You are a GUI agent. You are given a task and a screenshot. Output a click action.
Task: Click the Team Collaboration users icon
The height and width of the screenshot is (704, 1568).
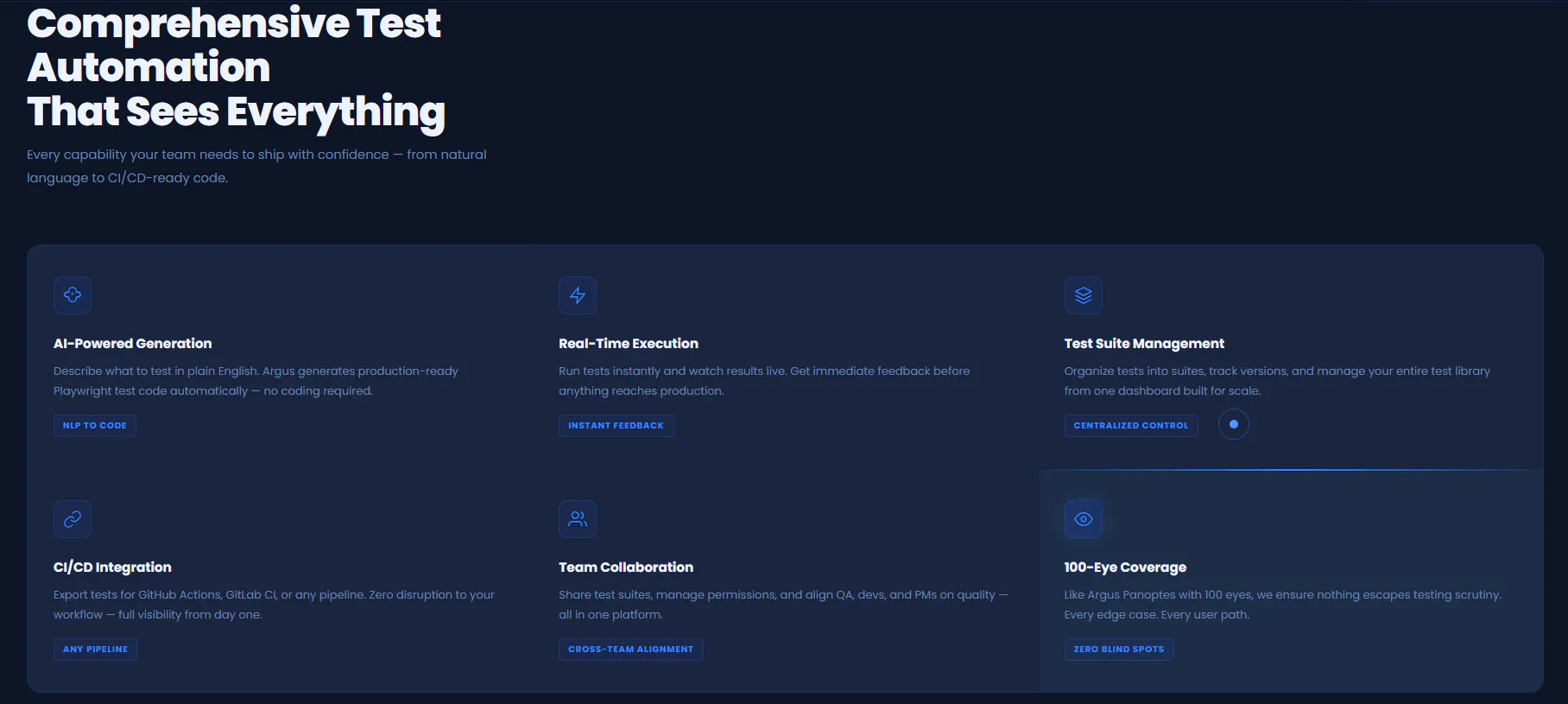tap(578, 519)
